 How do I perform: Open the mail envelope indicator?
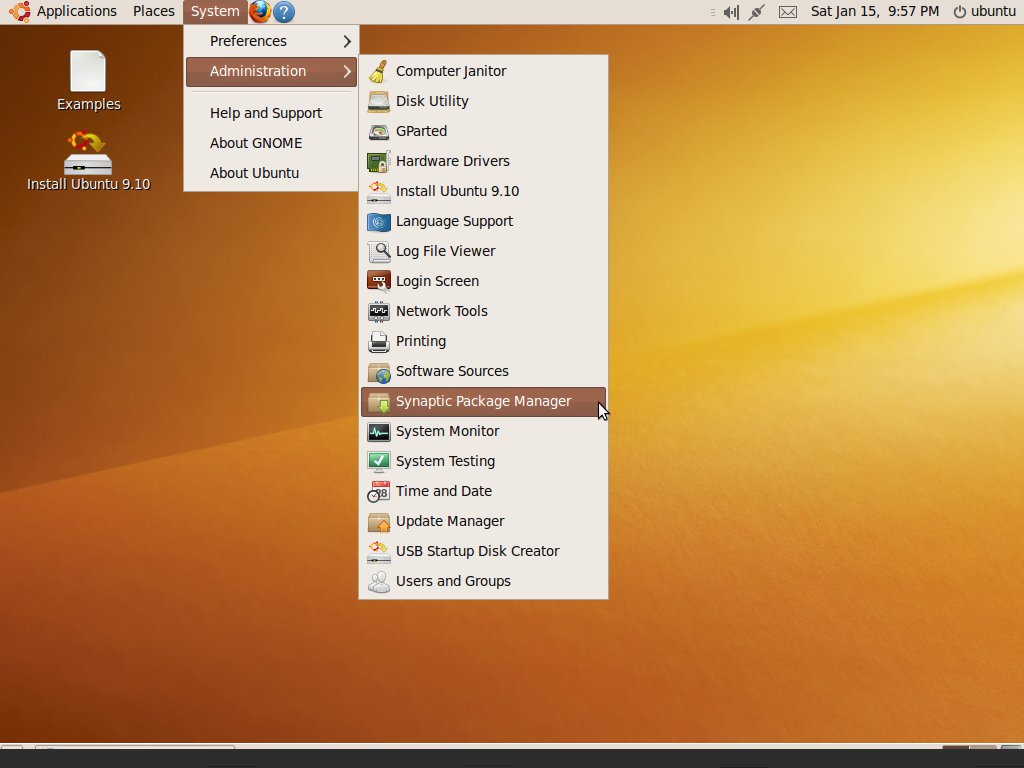788,12
